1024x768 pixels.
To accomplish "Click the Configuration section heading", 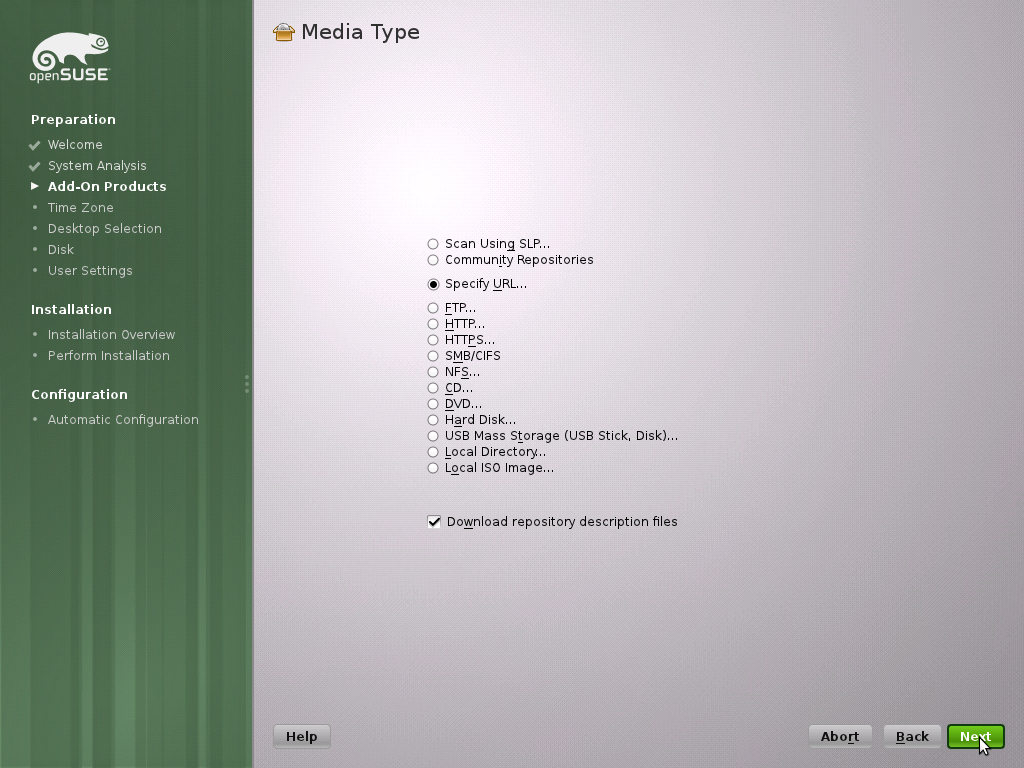I will pos(80,394).
